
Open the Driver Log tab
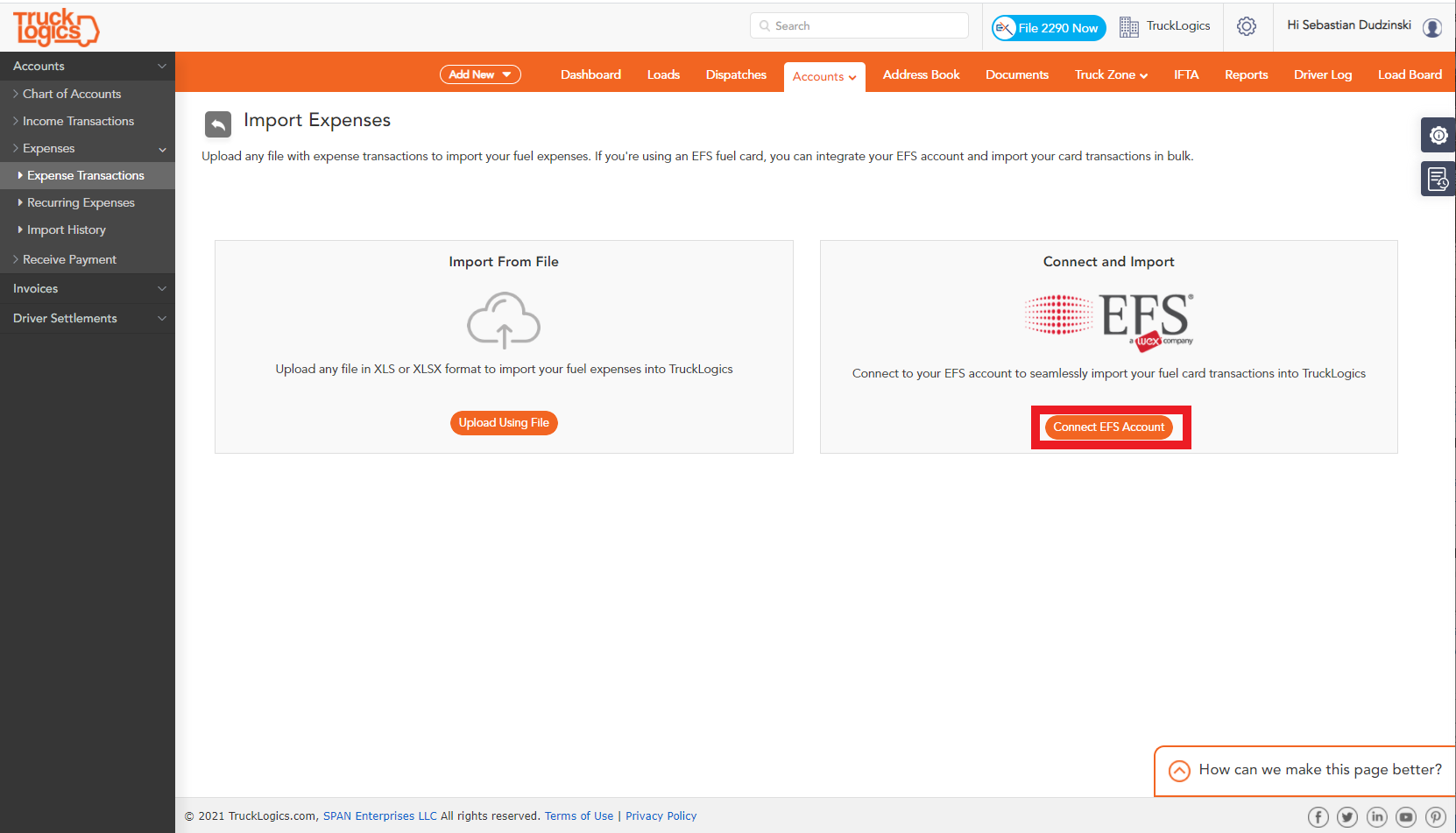(x=1323, y=74)
